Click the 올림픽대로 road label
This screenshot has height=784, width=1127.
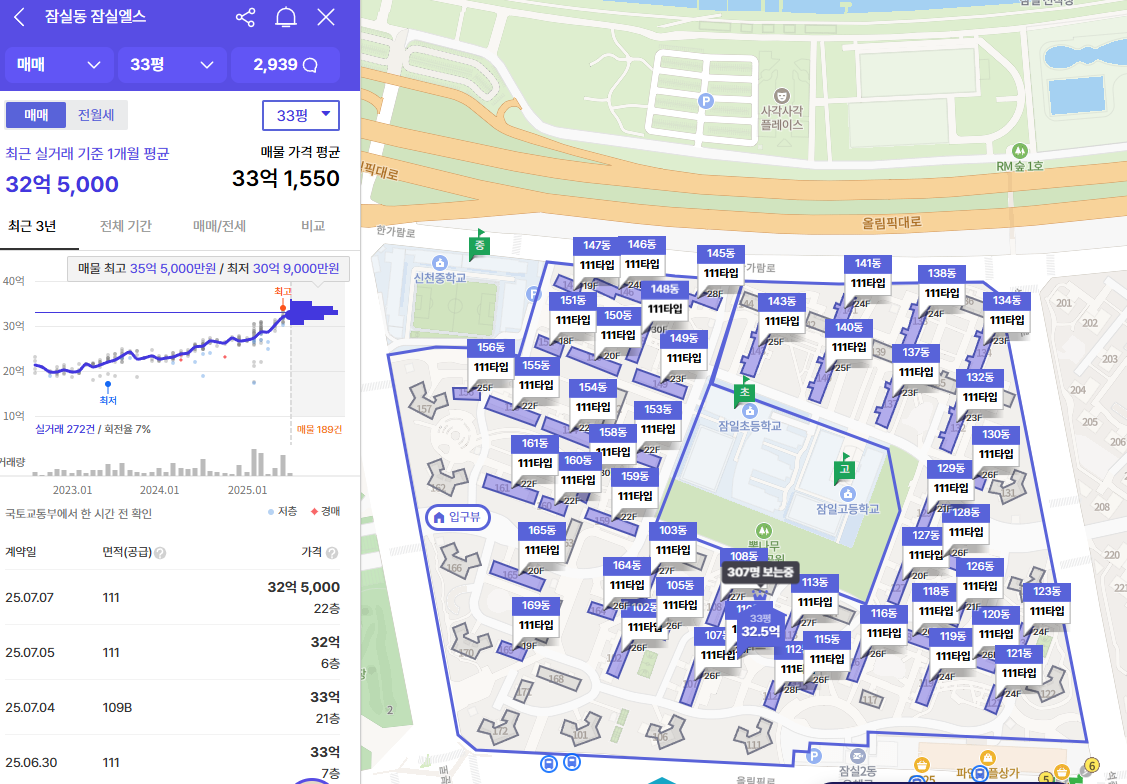[891, 222]
